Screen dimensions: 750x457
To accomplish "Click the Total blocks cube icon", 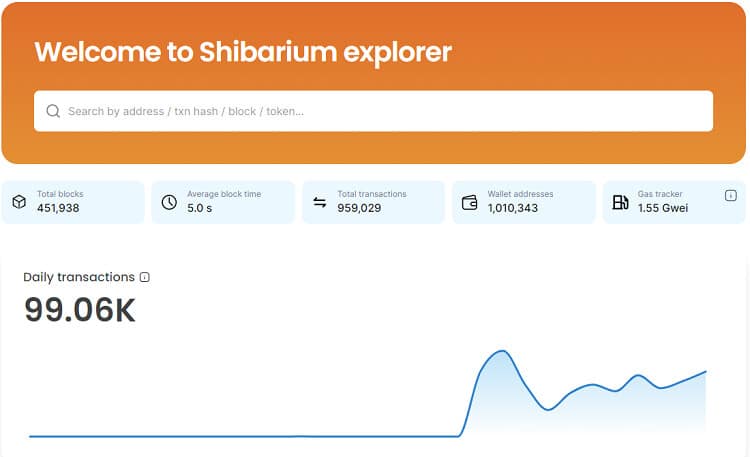I will coord(19,202).
